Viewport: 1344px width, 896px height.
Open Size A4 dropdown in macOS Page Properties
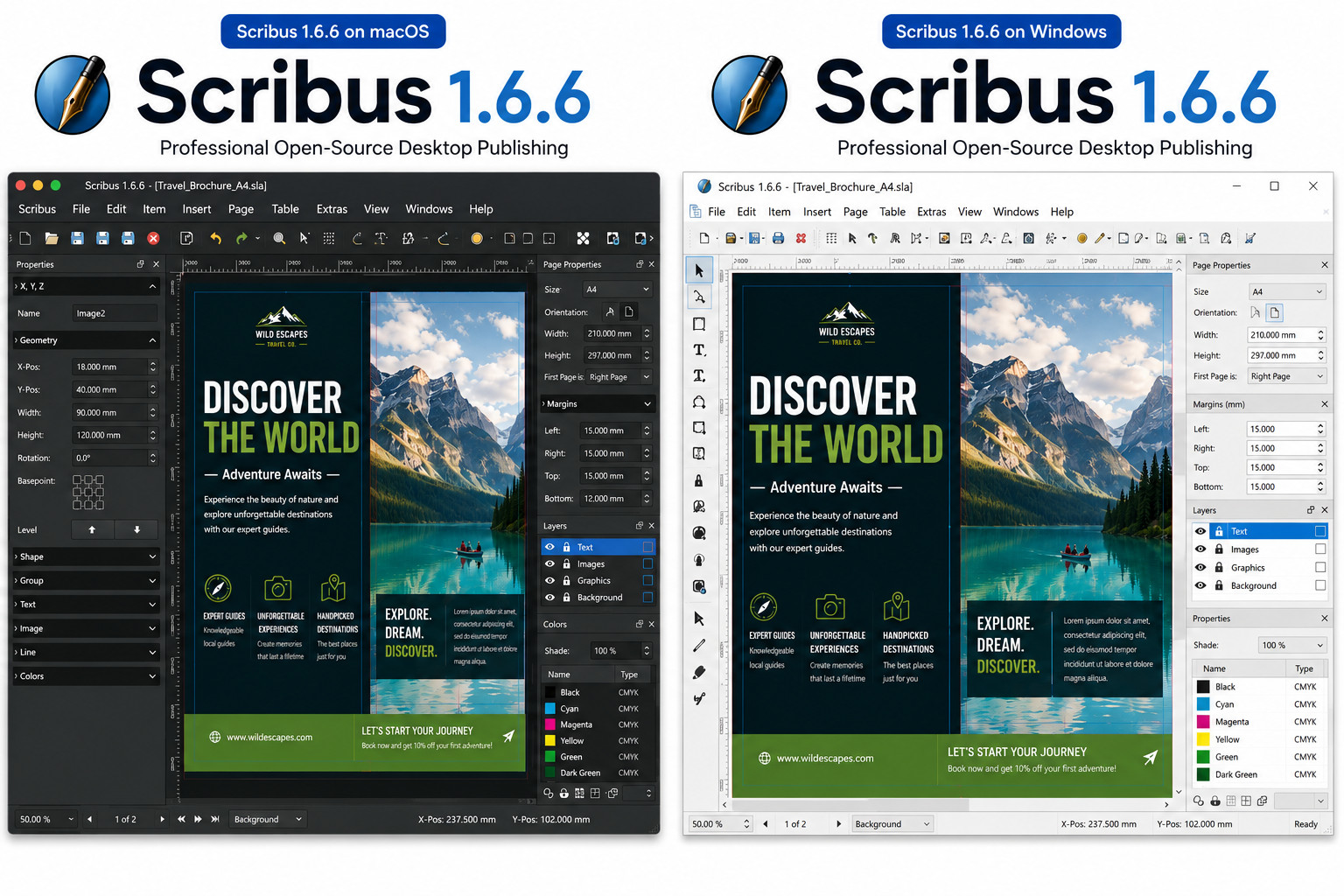tap(618, 289)
